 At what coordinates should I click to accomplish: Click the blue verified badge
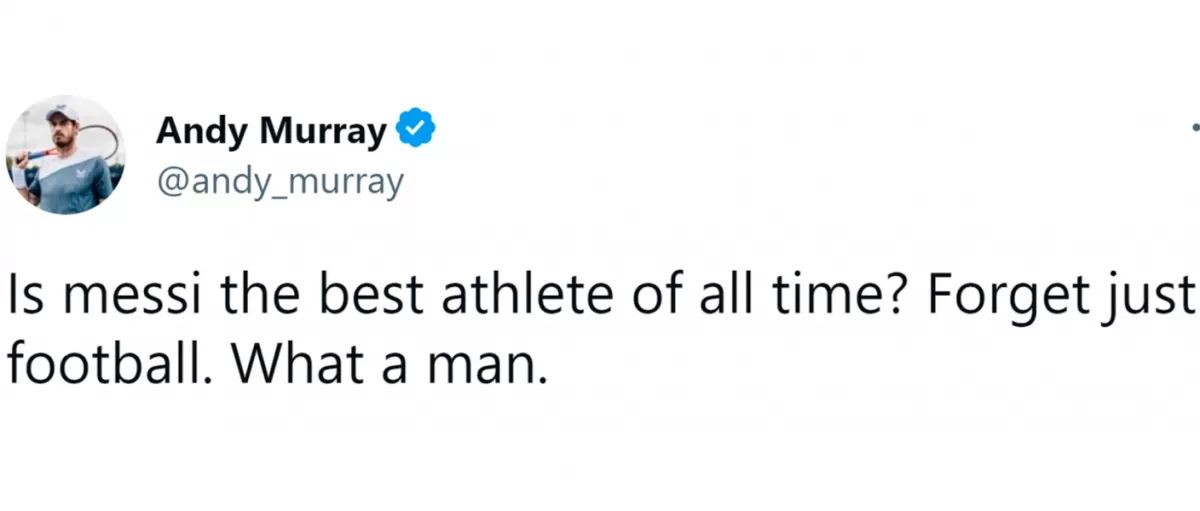click(415, 132)
